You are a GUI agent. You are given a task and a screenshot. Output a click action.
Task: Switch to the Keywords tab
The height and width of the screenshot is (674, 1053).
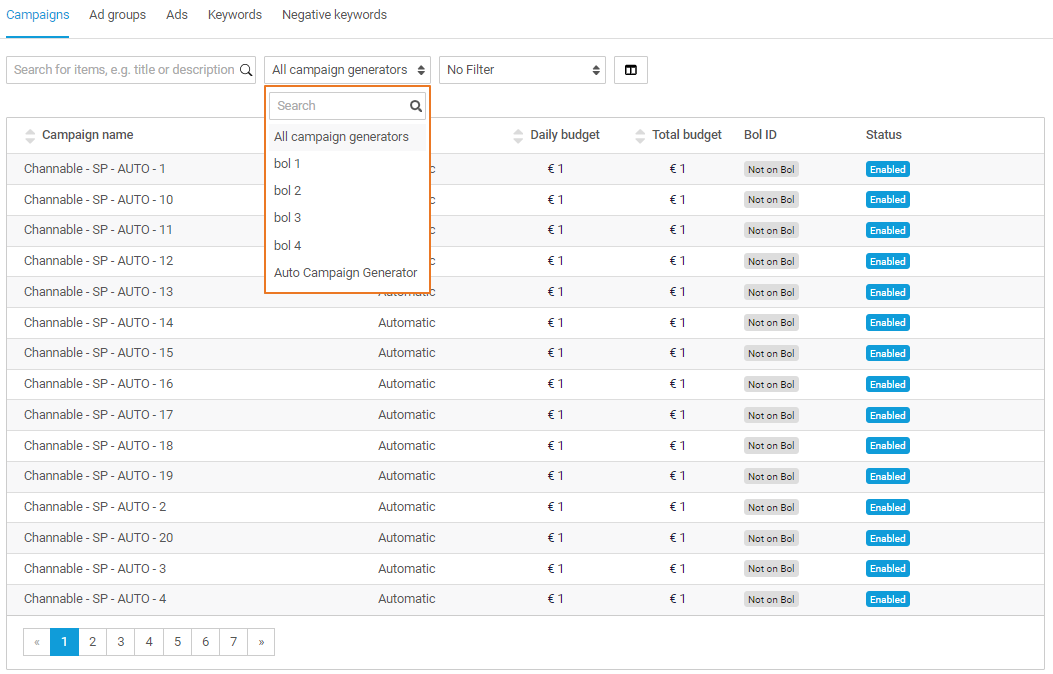[x=235, y=15]
